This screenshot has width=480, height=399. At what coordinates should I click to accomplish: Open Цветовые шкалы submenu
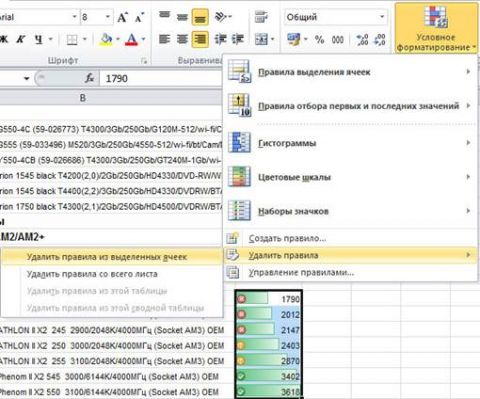[x=351, y=177]
